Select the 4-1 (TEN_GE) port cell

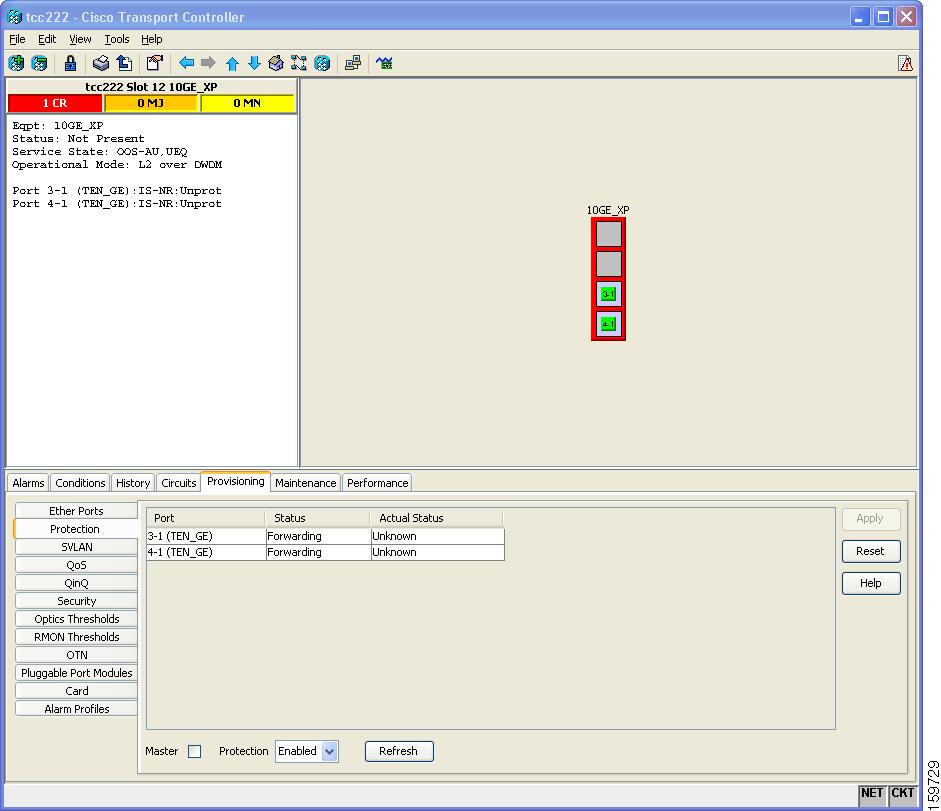(206, 552)
